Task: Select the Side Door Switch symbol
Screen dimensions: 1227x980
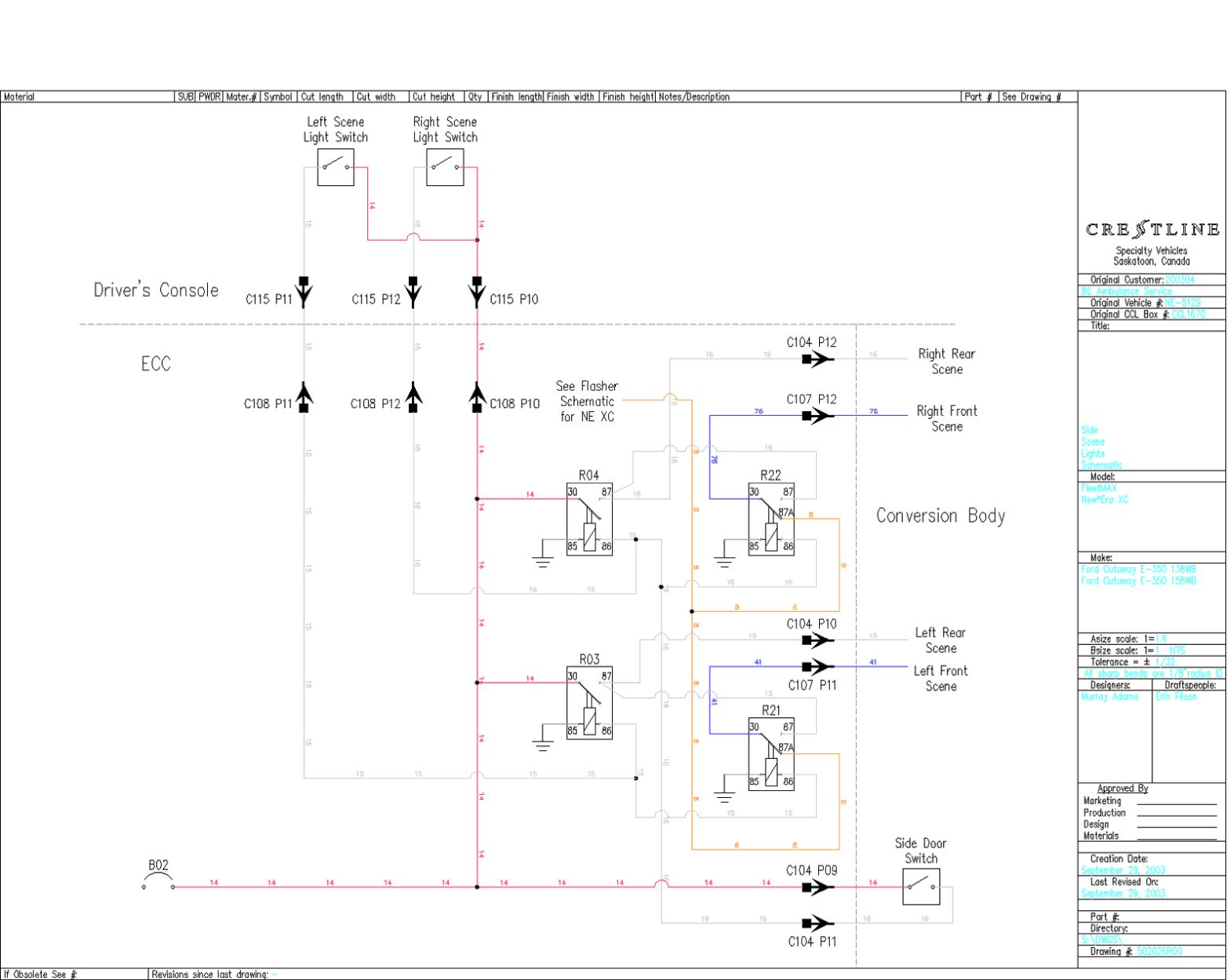Action: tap(921, 887)
